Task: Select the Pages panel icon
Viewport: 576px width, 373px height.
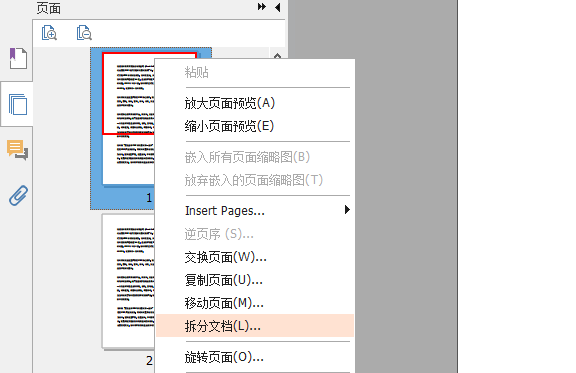Action: click(18, 104)
